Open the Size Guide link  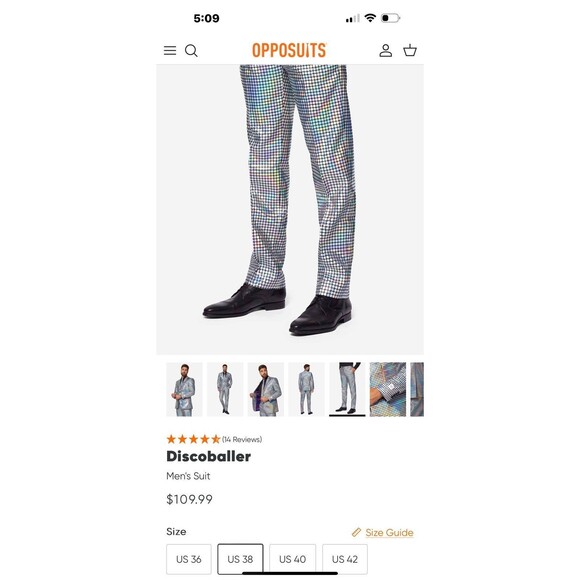(x=389, y=532)
